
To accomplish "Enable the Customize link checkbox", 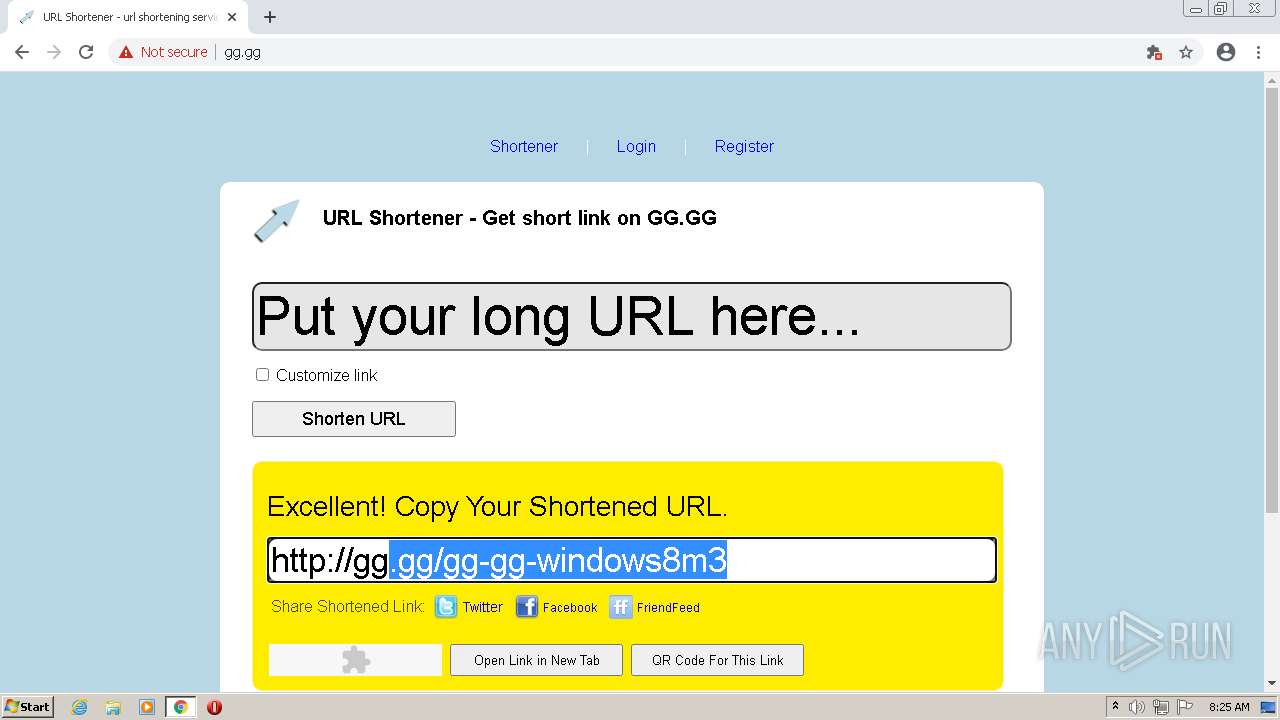I will 262,374.
